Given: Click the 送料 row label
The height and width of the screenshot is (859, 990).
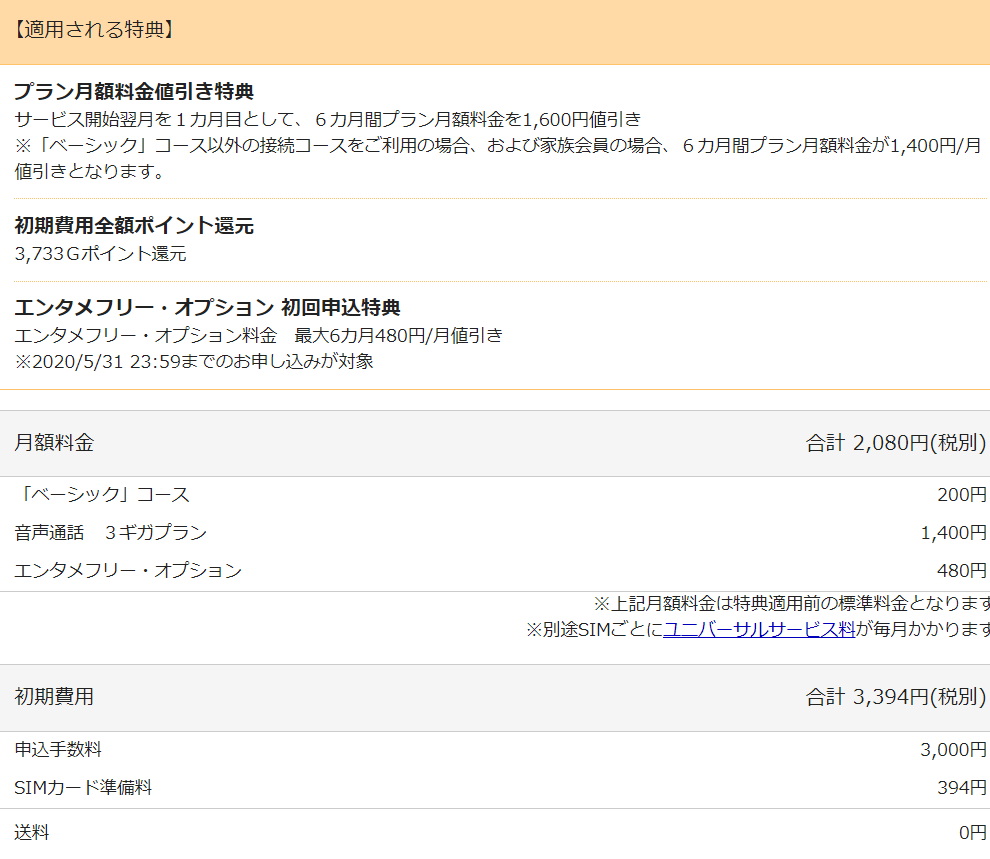Looking at the screenshot, I should (x=32, y=832).
